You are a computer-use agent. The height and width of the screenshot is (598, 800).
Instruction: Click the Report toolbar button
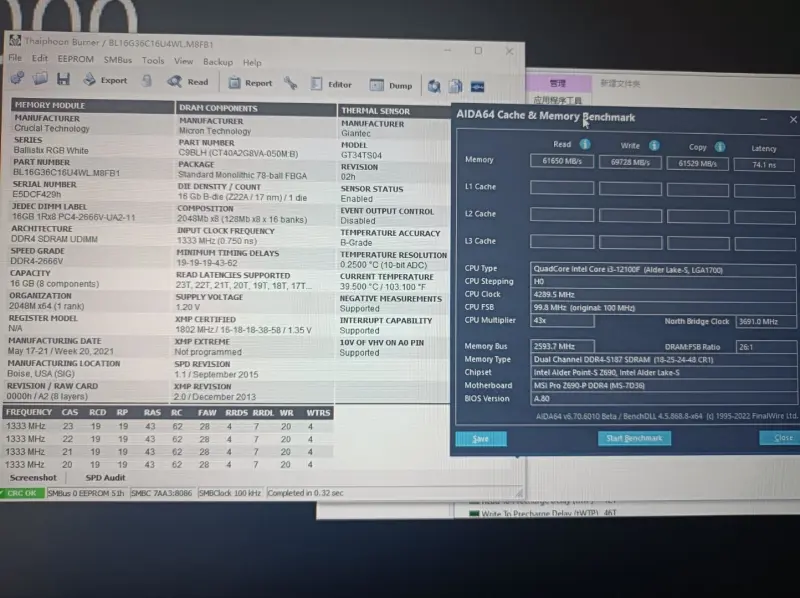point(250,83)
